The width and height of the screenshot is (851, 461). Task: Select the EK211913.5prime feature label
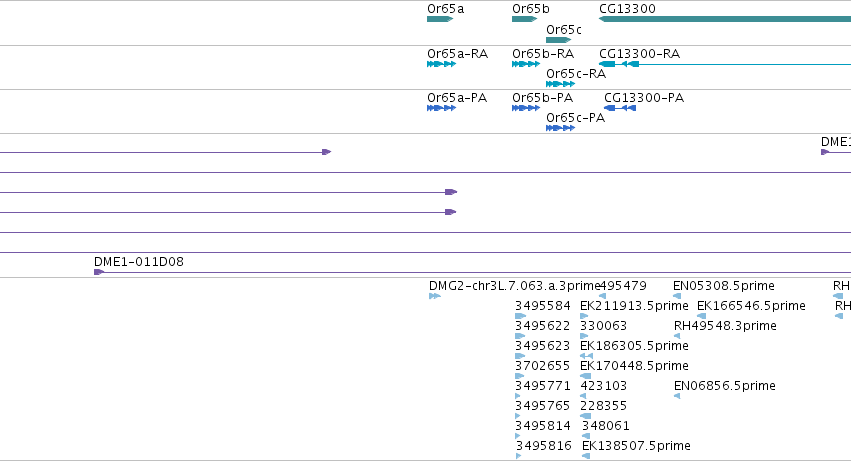634,306
